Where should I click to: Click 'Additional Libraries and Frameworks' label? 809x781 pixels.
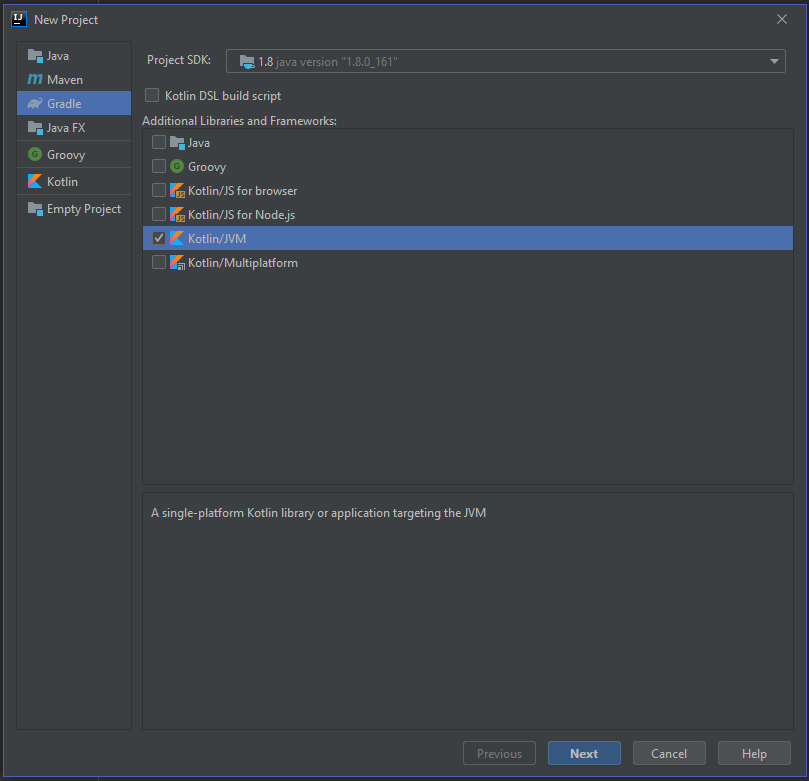pos(239,121)
